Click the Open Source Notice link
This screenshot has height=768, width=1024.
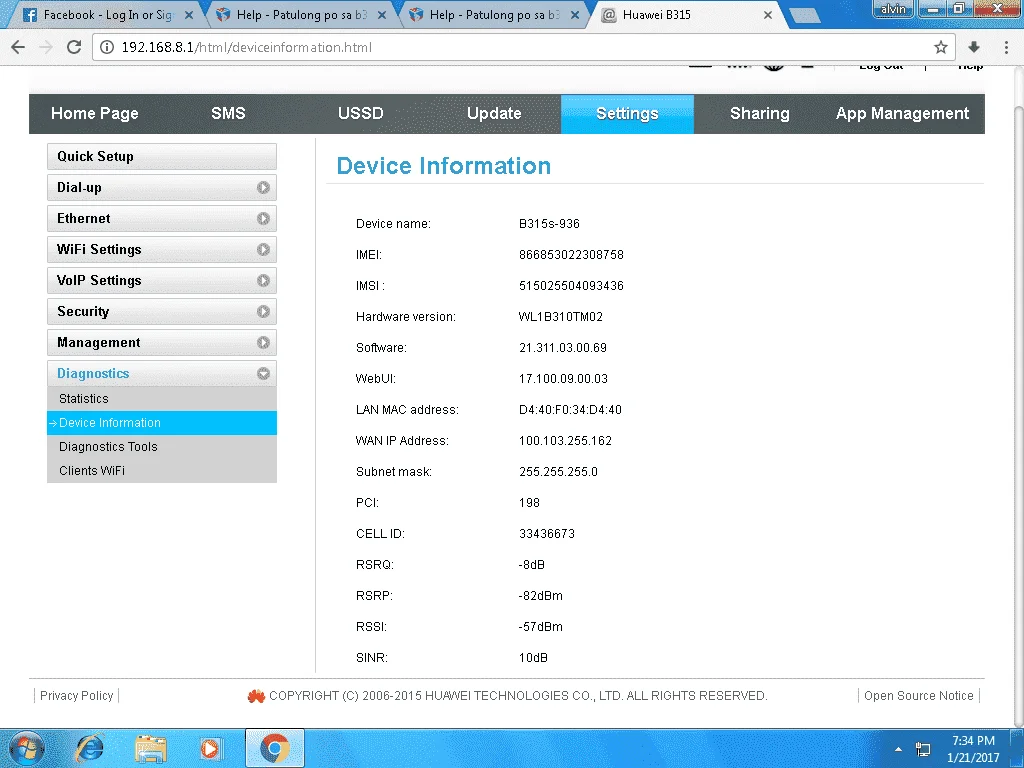click(x=918, y=696)
